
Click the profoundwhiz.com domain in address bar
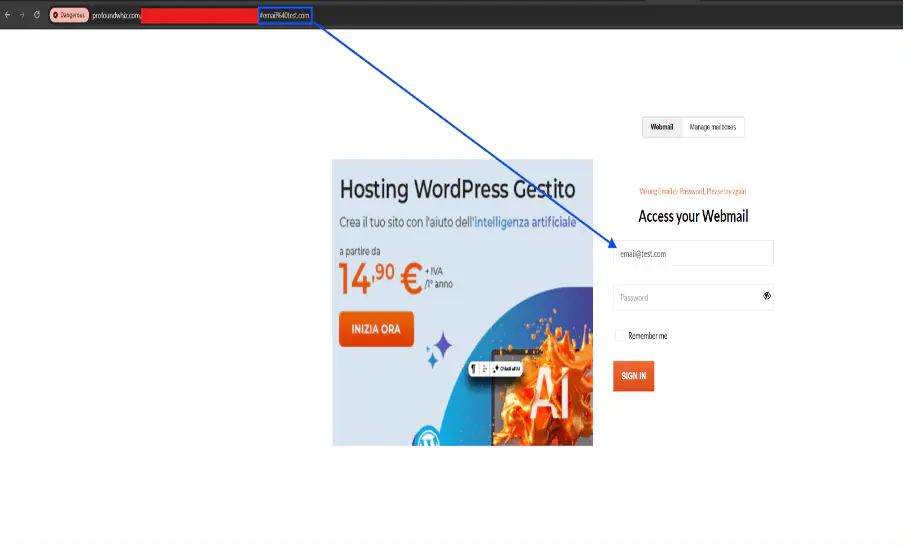point(116,15)
